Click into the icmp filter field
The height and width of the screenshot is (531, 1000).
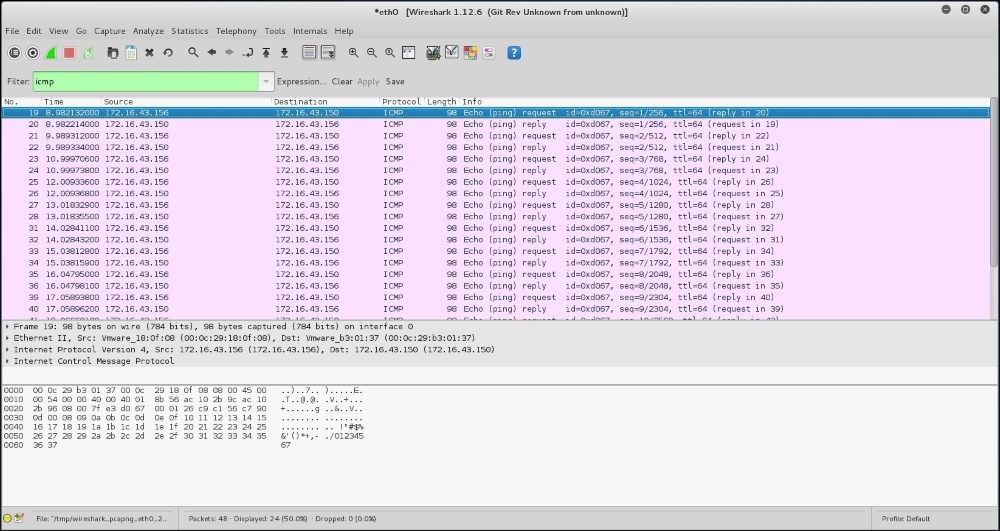pos(147,82)
